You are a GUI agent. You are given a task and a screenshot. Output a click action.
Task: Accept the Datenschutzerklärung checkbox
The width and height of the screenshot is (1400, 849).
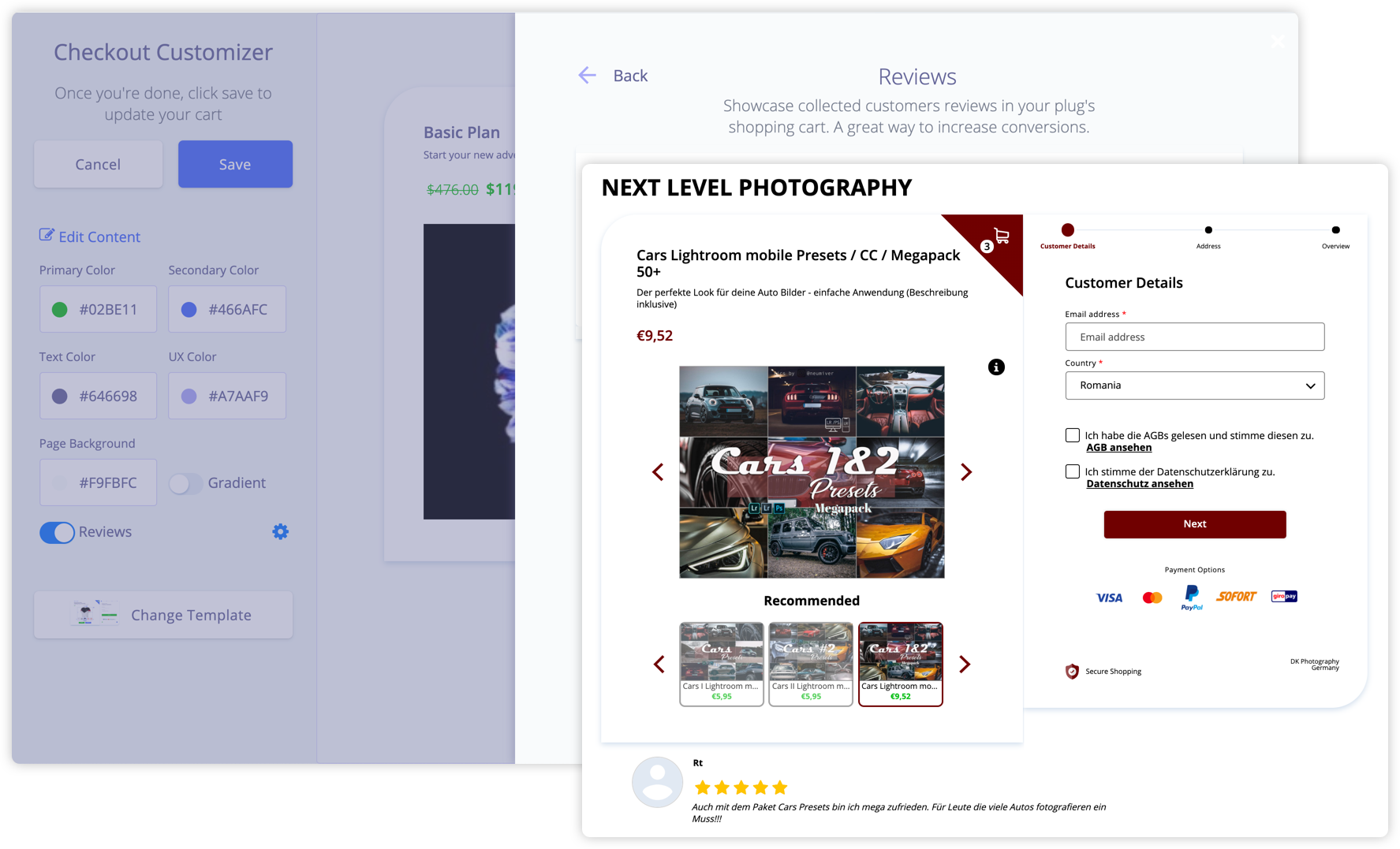[x=1073, y=471]
